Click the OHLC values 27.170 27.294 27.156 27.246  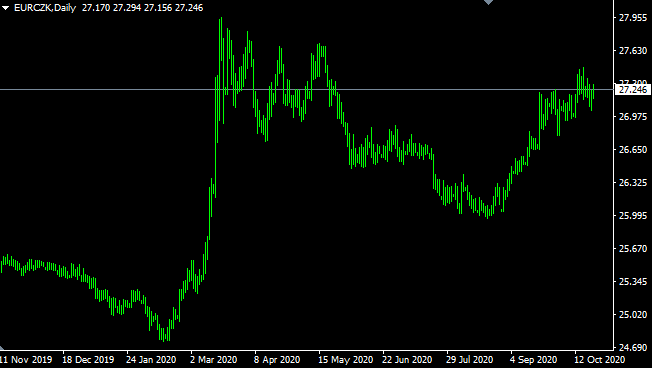pos(143,8)
